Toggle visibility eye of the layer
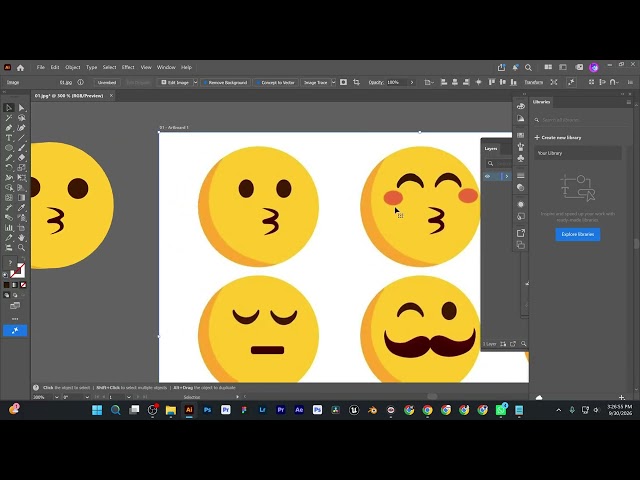The height and width of the screenshot is (480, 640). click(487, 176)
